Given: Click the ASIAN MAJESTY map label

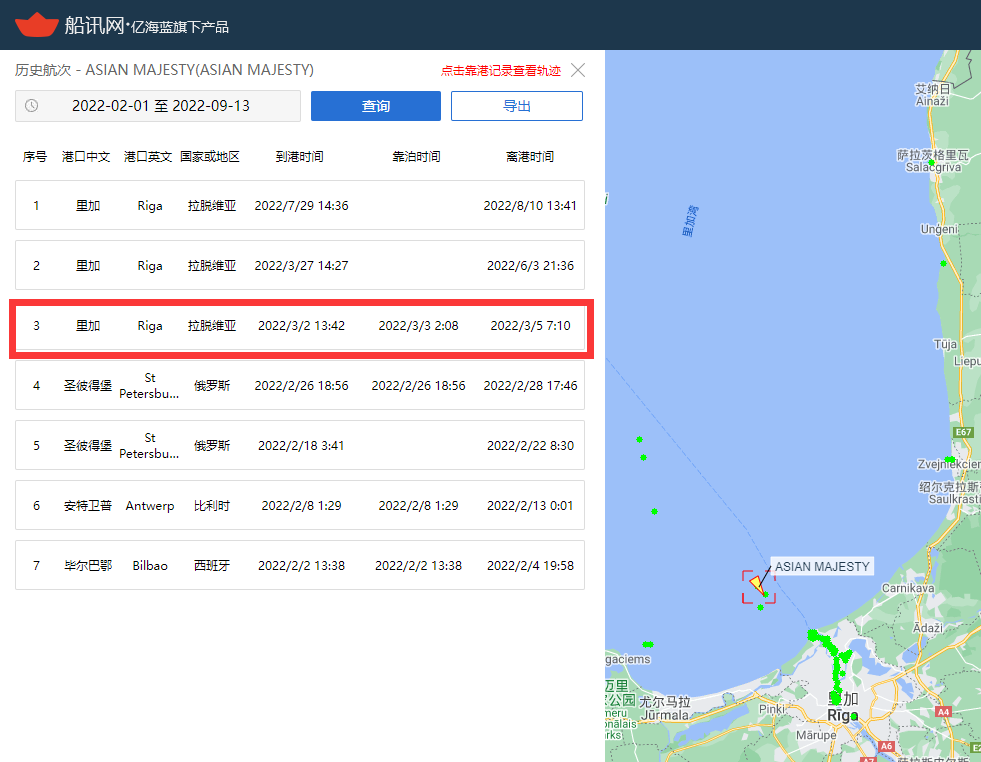Looking at the screenshot, I should 821,566.
